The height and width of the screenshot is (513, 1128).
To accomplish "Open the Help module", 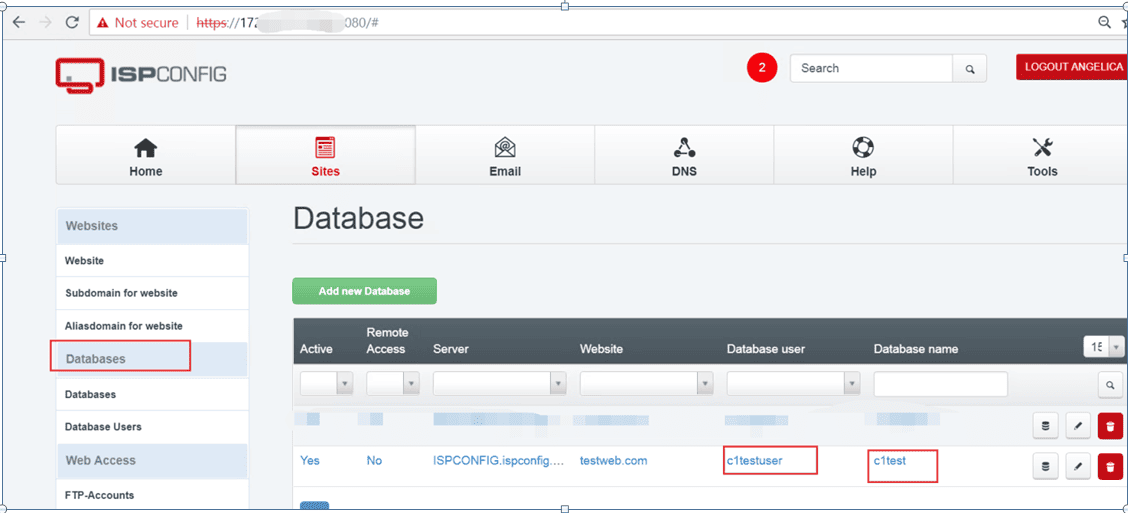I will click(x=863, y=155).
